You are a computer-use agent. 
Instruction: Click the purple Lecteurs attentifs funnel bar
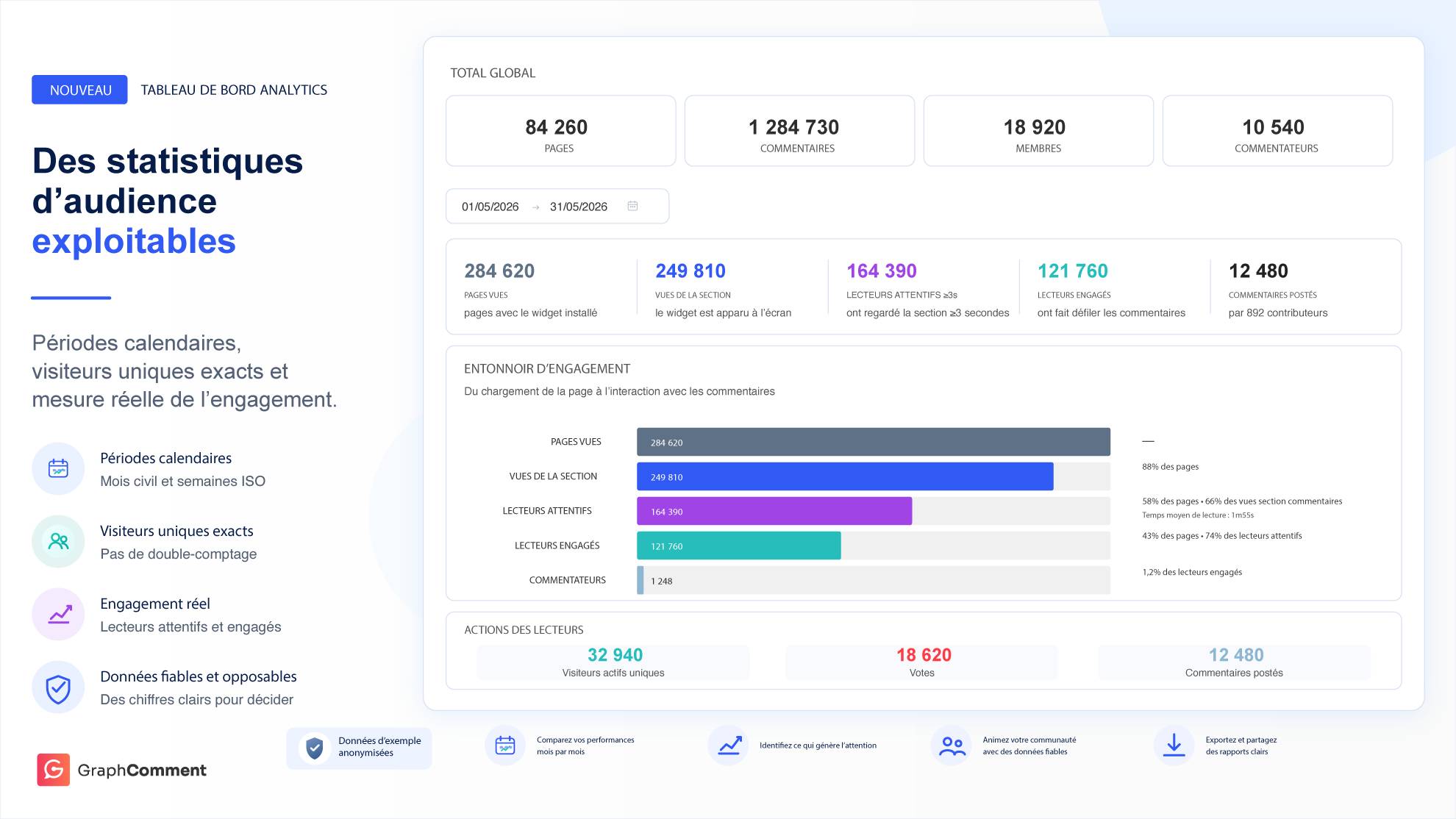coord(774,511)
